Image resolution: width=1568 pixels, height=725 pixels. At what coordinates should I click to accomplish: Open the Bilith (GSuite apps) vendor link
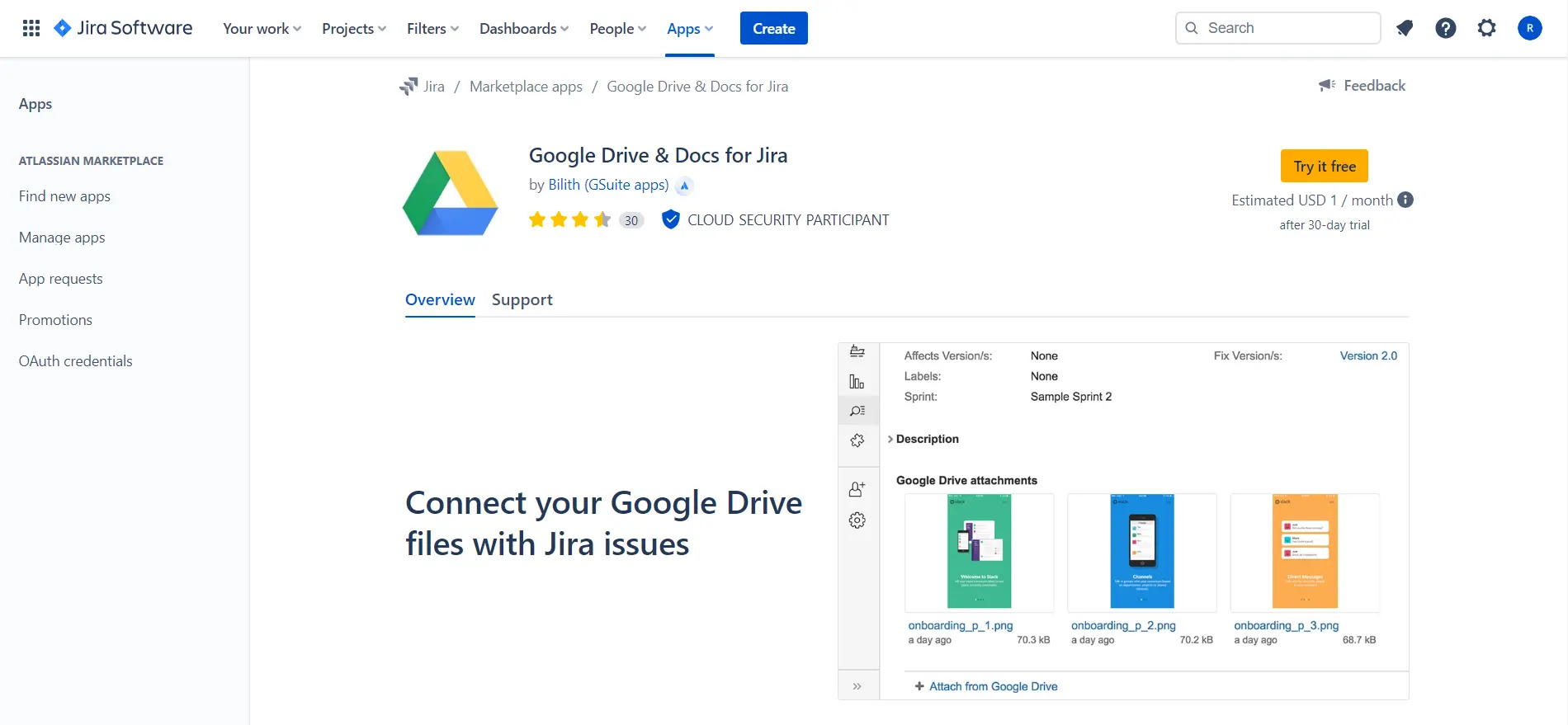[x=608, y=185]
